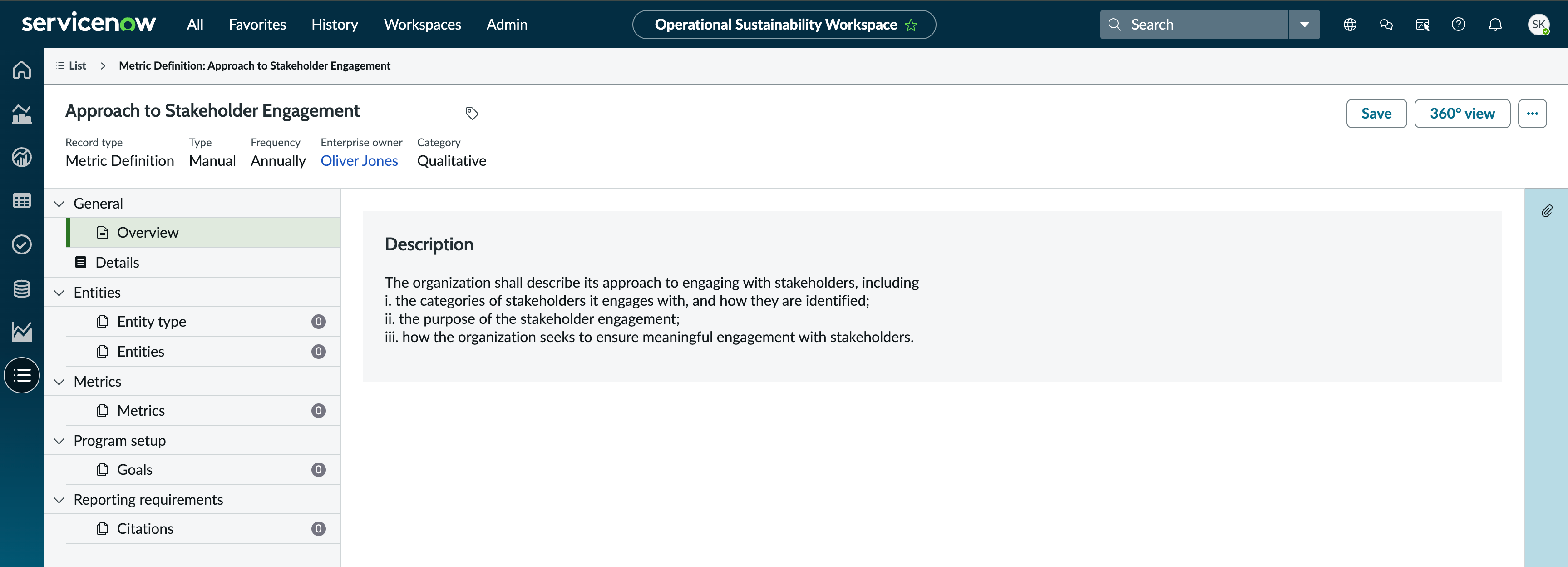Open the Entity type related list

pyautogui.click(x=203, y=322)
